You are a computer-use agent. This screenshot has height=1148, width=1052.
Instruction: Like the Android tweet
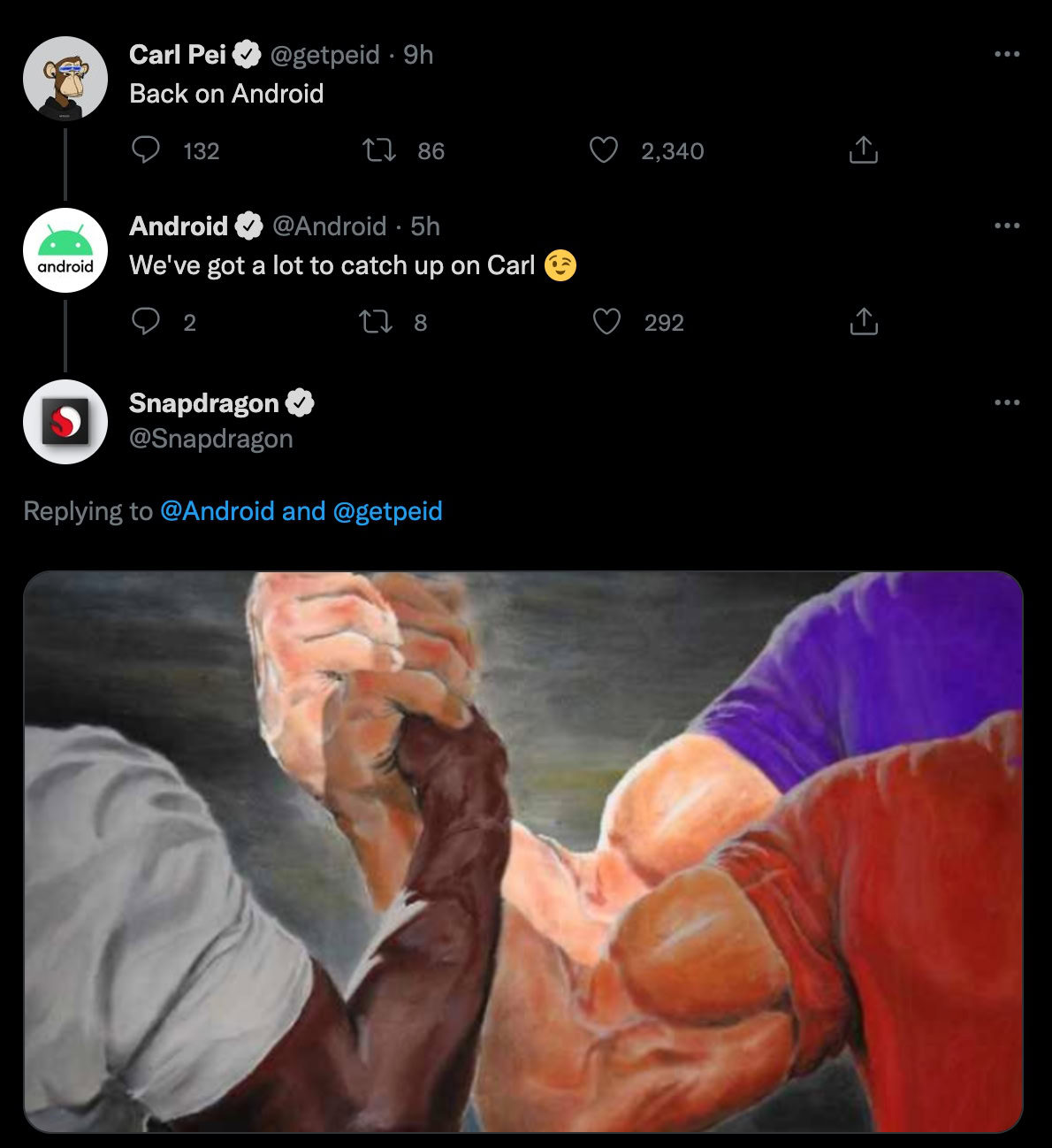606,321
